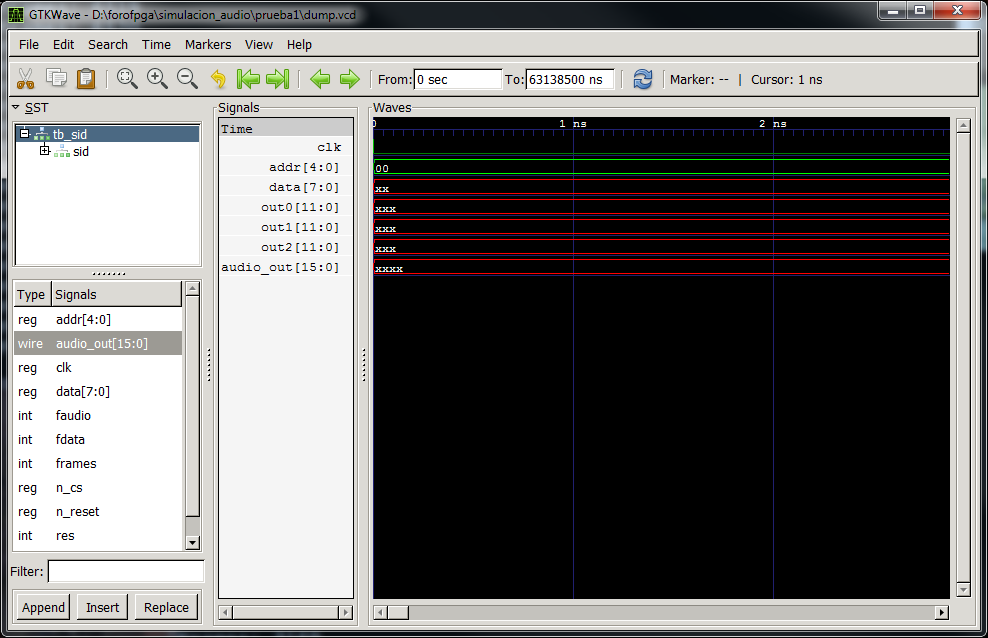Jump to the end of the trace
This screenshot has width=988, height=638.
(x=278, y=79)
